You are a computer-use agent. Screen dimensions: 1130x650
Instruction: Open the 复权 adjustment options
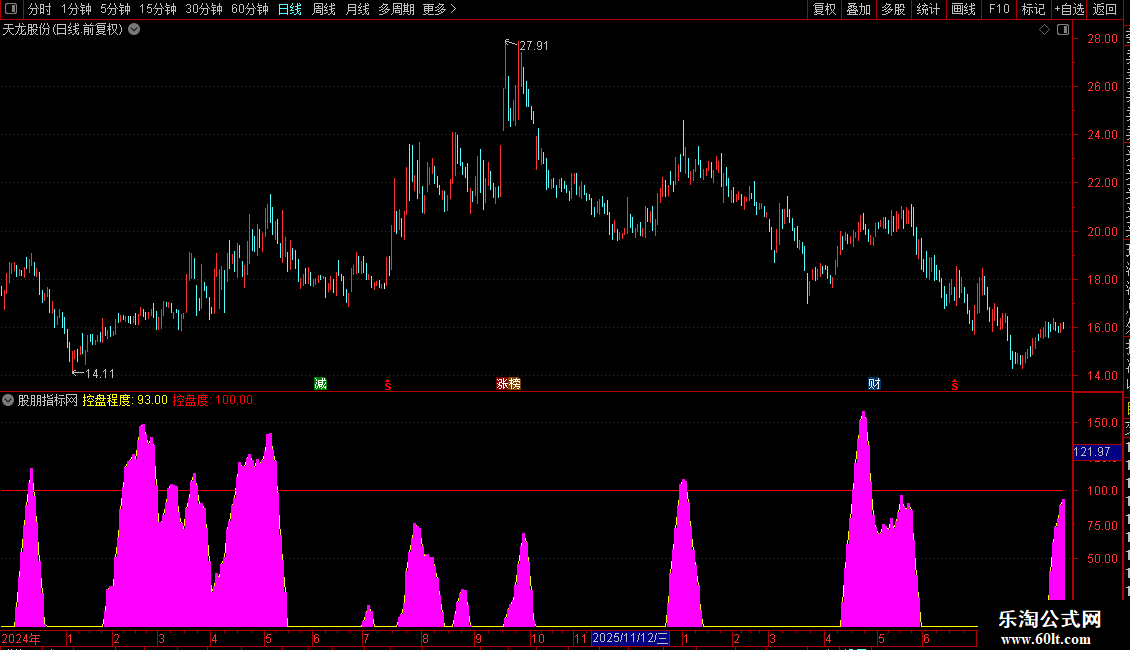click(824, 9)
